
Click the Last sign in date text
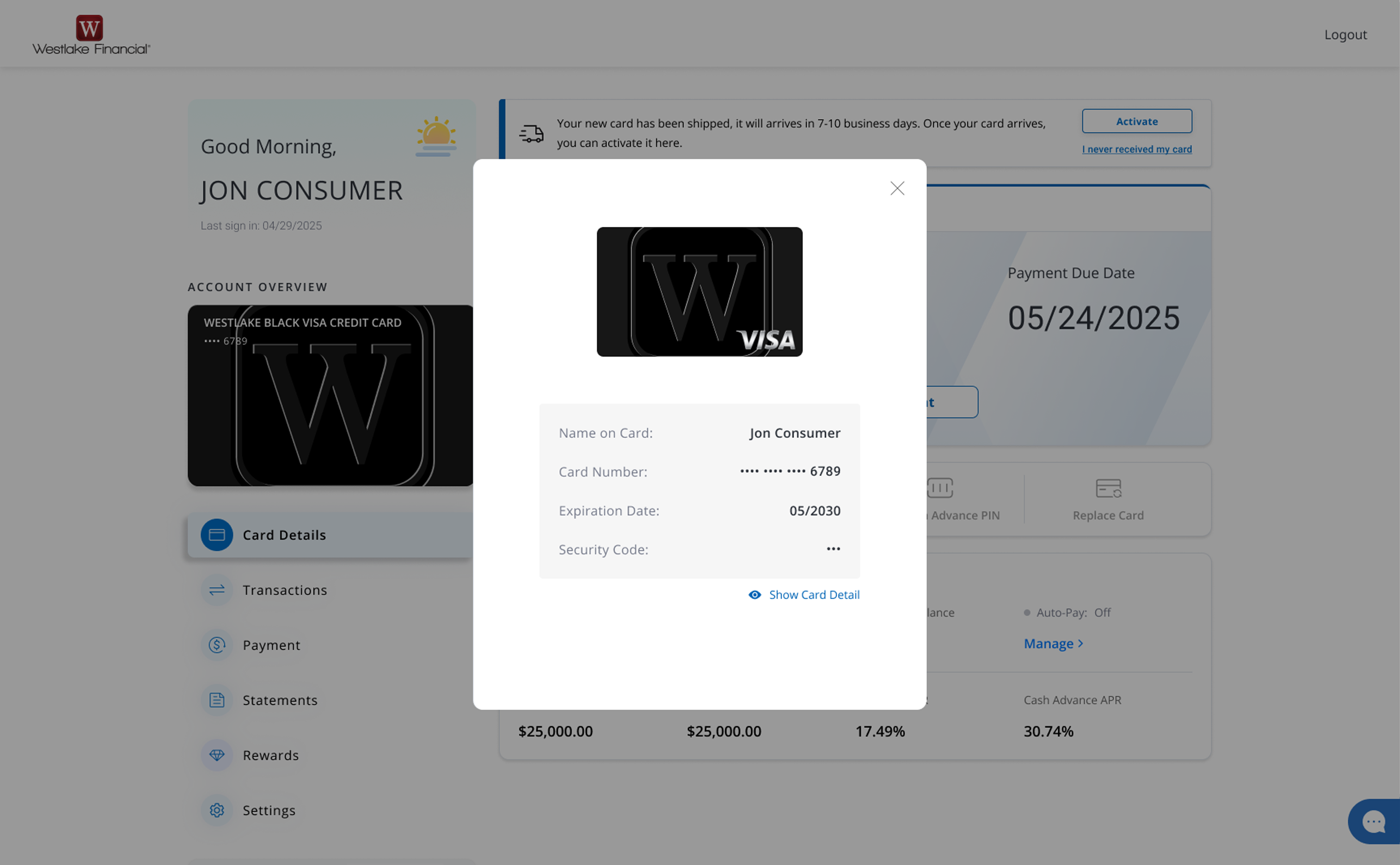[261, 226]
